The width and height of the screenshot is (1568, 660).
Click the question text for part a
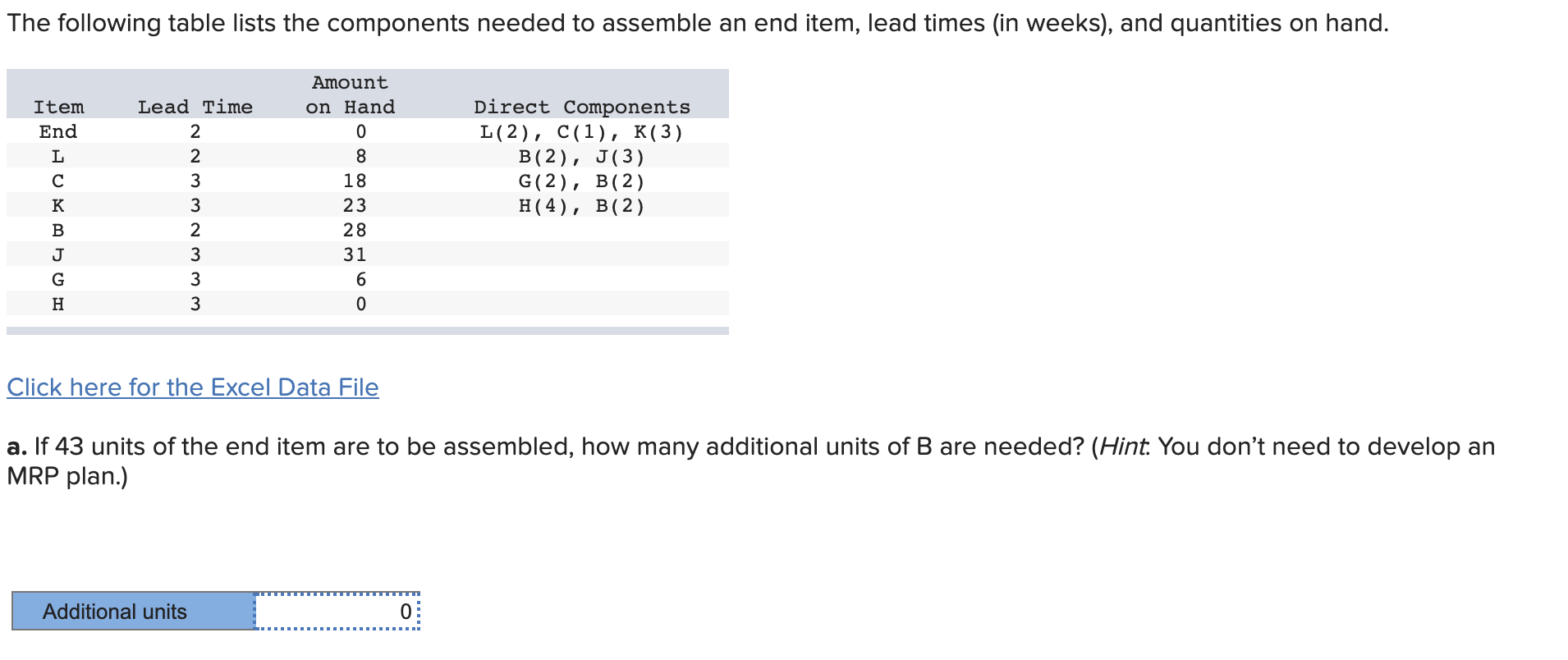(739, 447)
